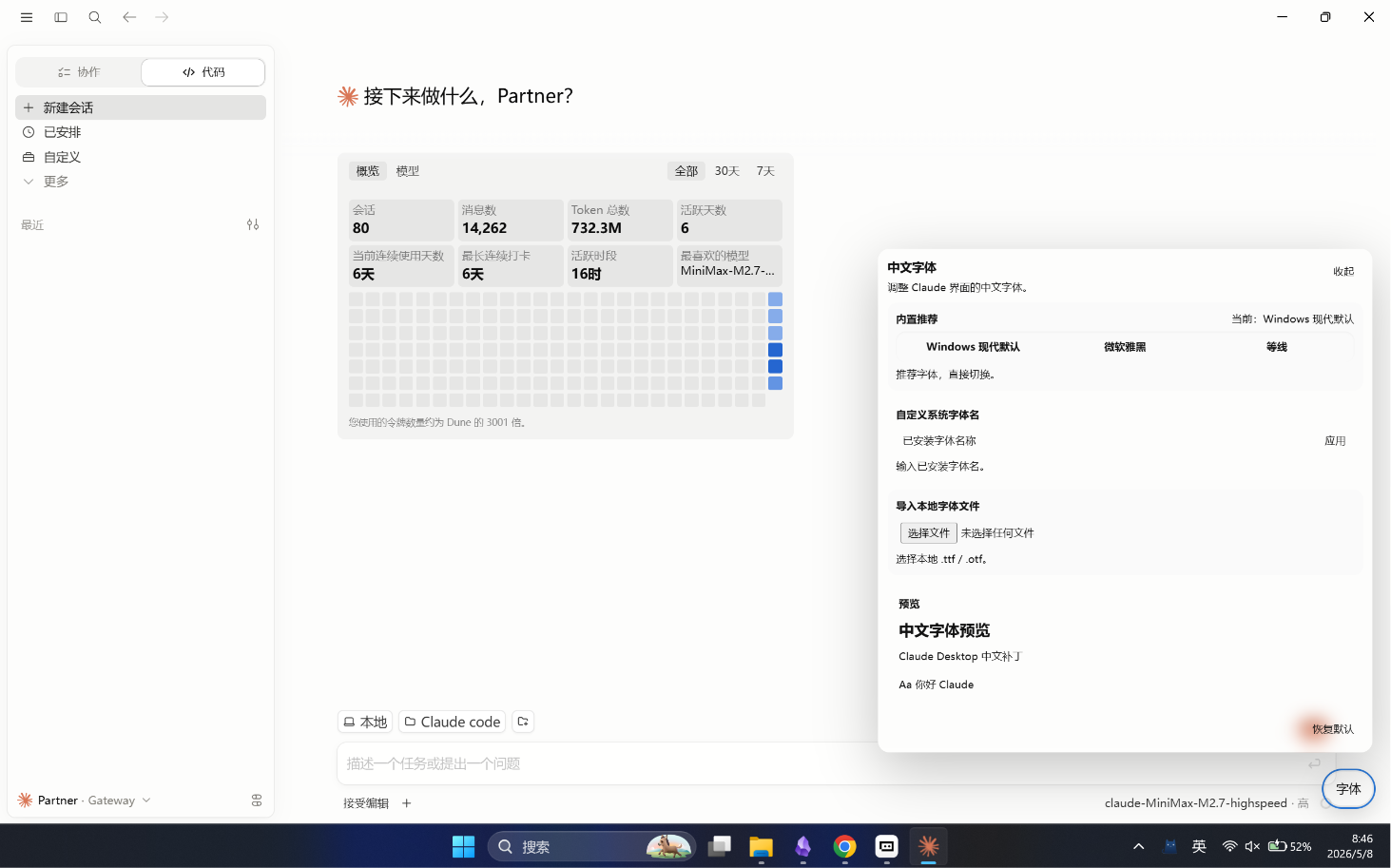Apply the custom font with 应用
The image size is (1391, 868).
pyautogui.click(x=1335, y=441)
